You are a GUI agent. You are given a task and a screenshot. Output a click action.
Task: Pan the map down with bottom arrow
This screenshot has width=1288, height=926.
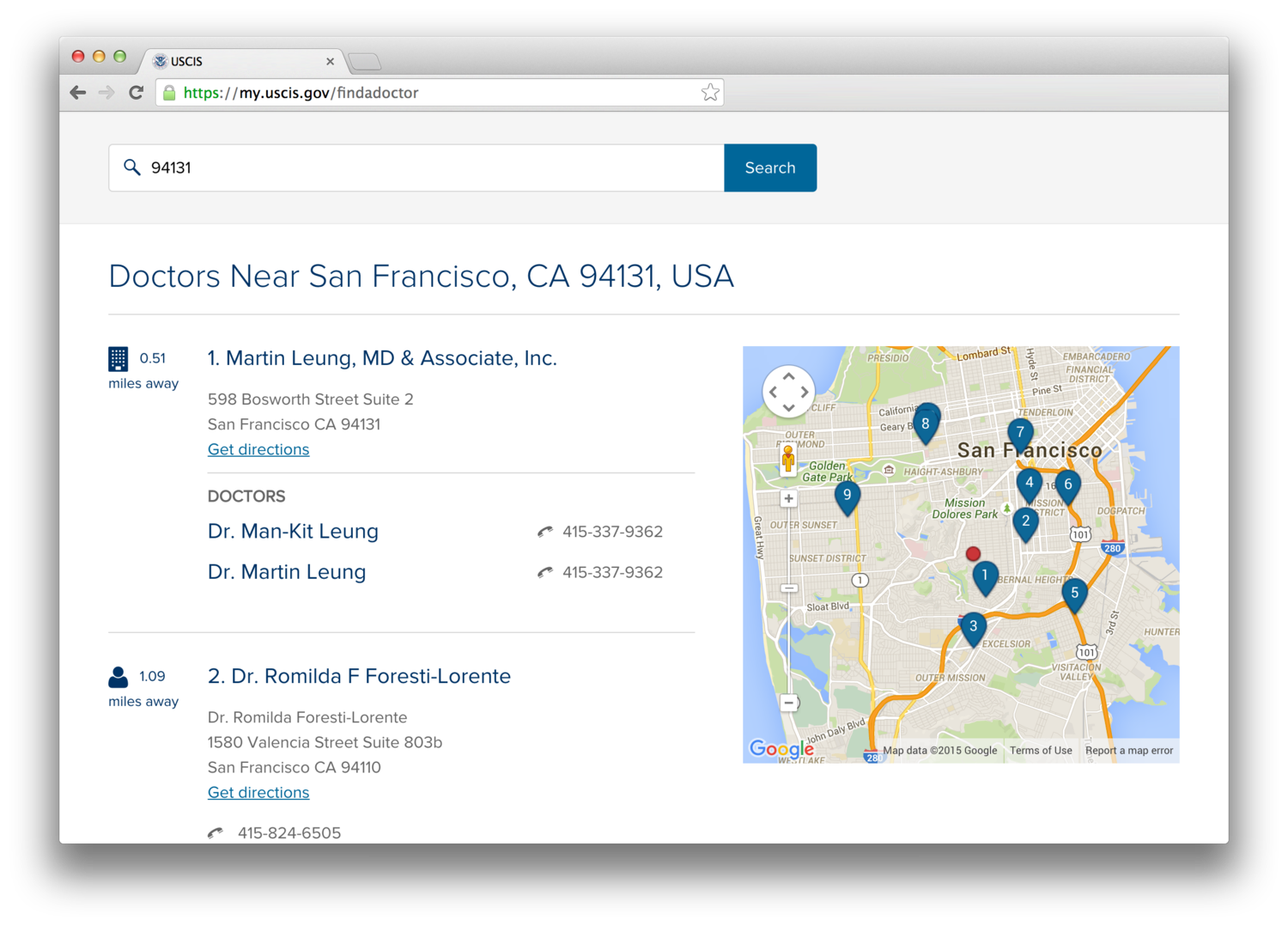(x=788, y=407)
